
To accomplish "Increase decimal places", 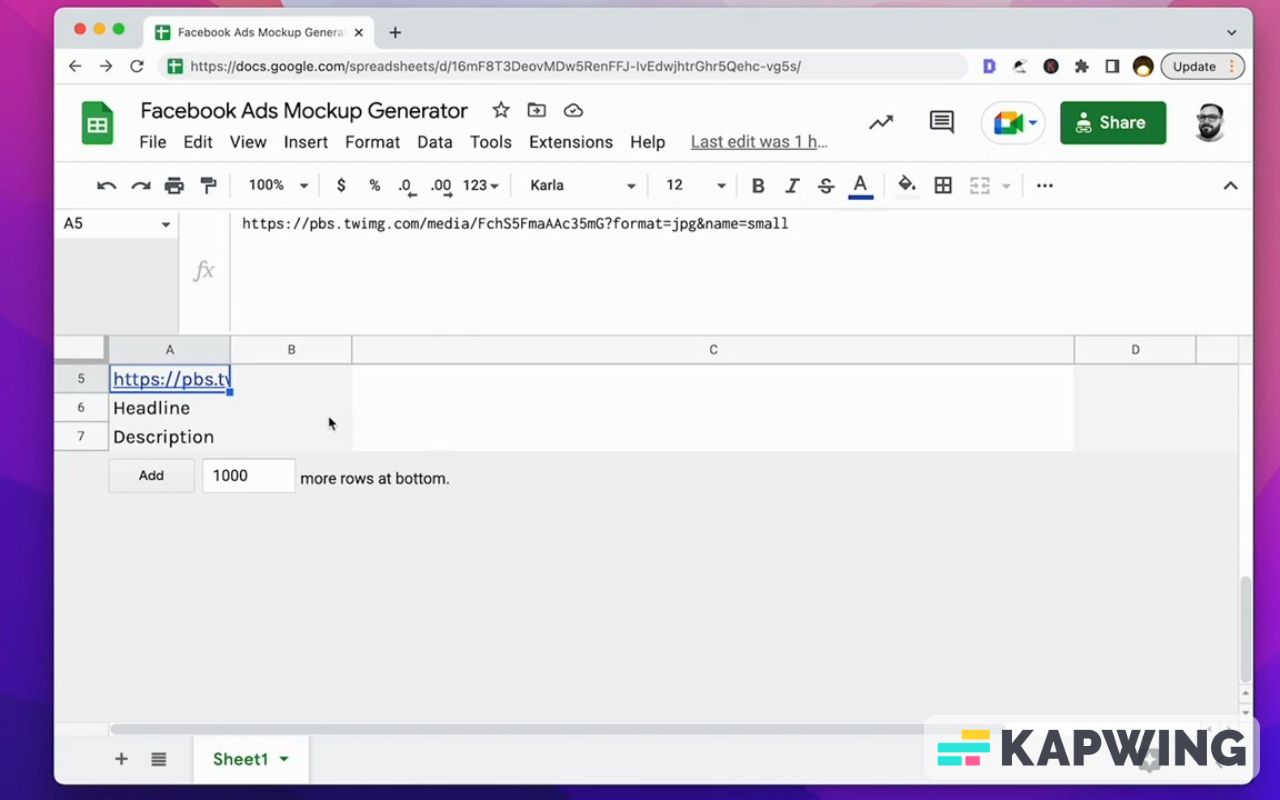I will coord(441,186).
